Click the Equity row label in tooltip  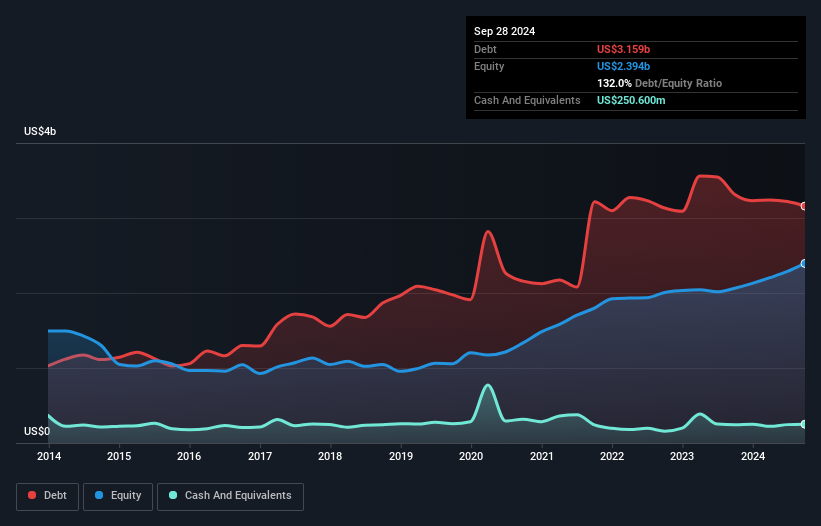489,66
